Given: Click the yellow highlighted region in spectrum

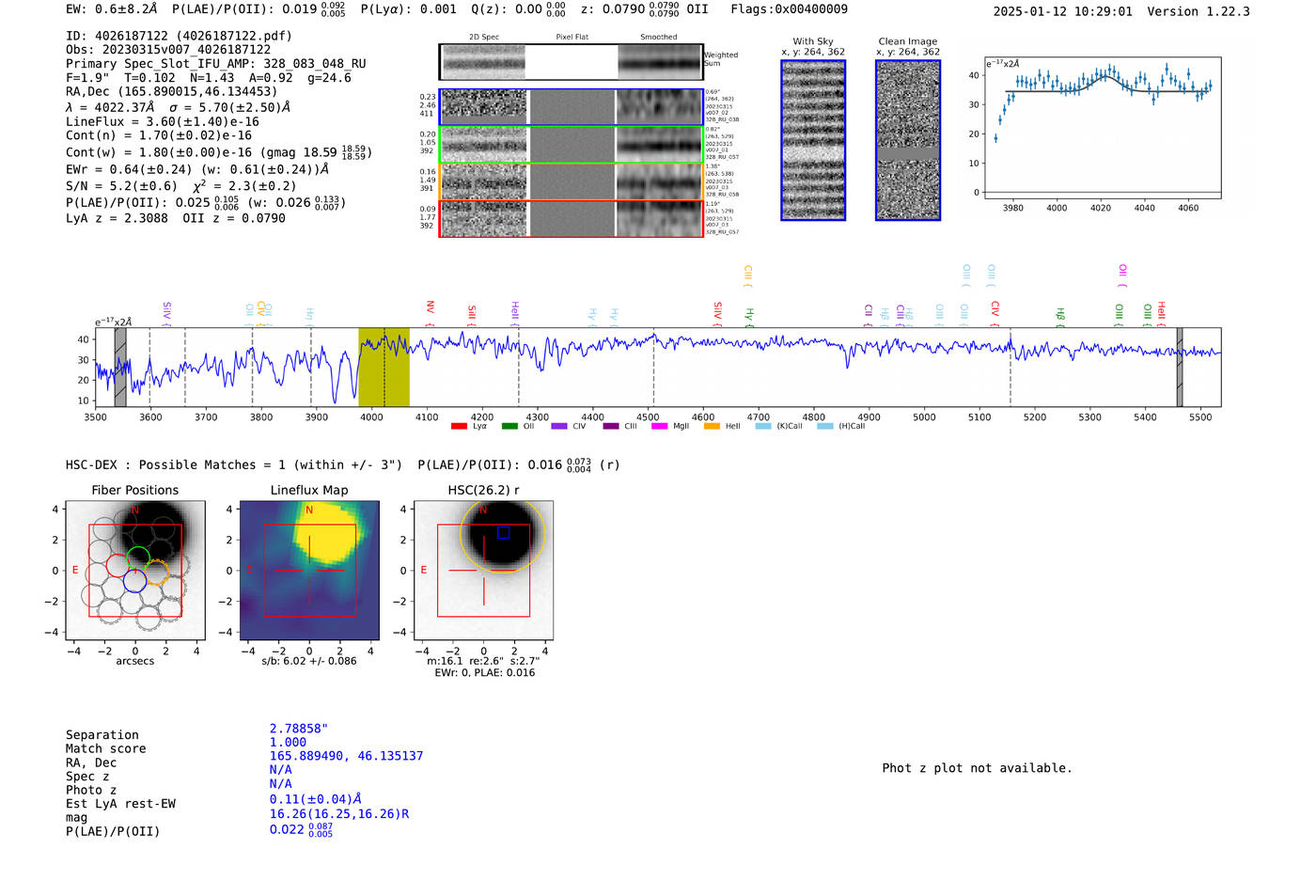Looking at the screenshot, I should tap(384, 367).
